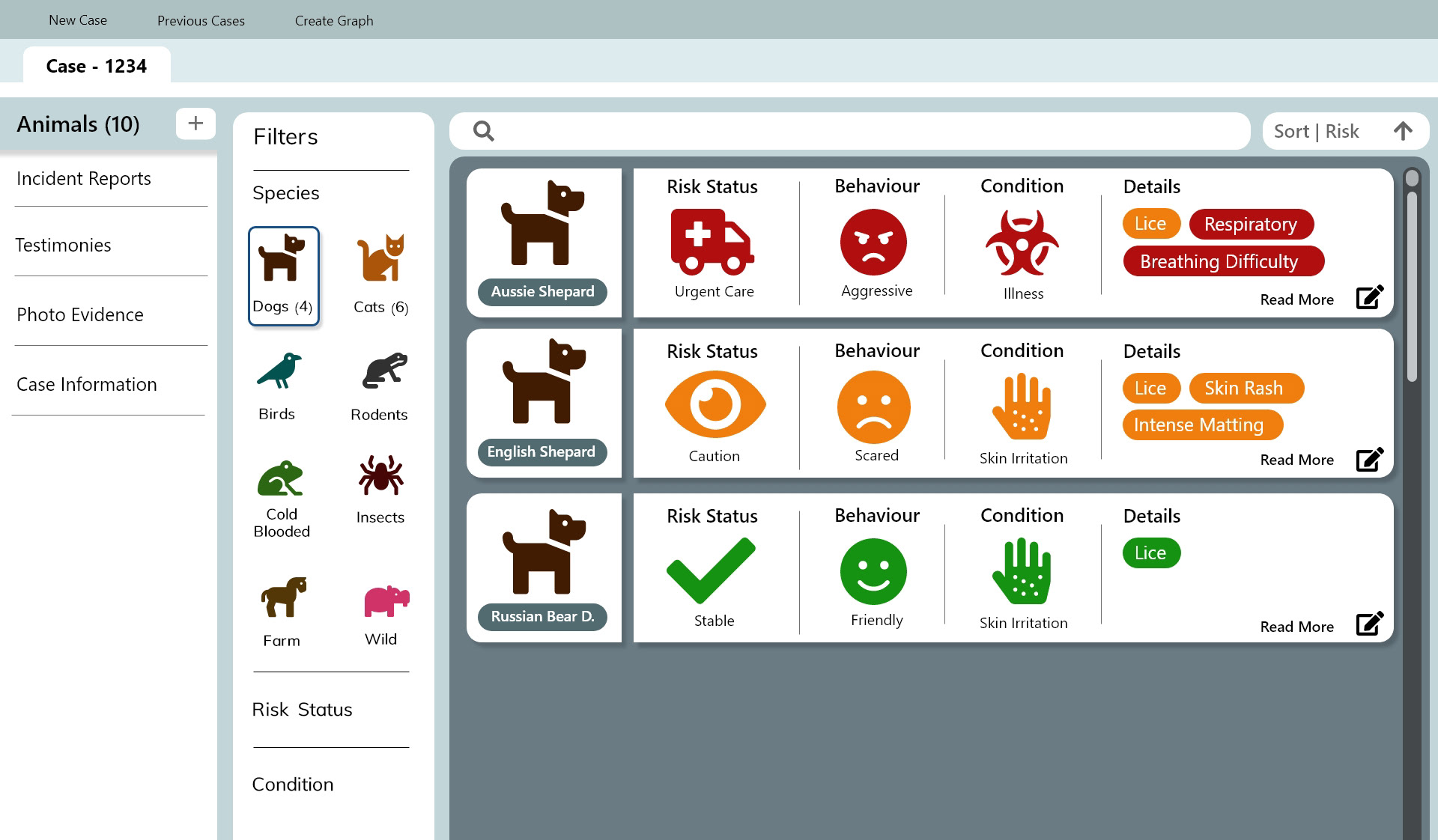1438x840 pixels.
Task: Click the Illness biohazard icon
Action: pos(1022,243)
